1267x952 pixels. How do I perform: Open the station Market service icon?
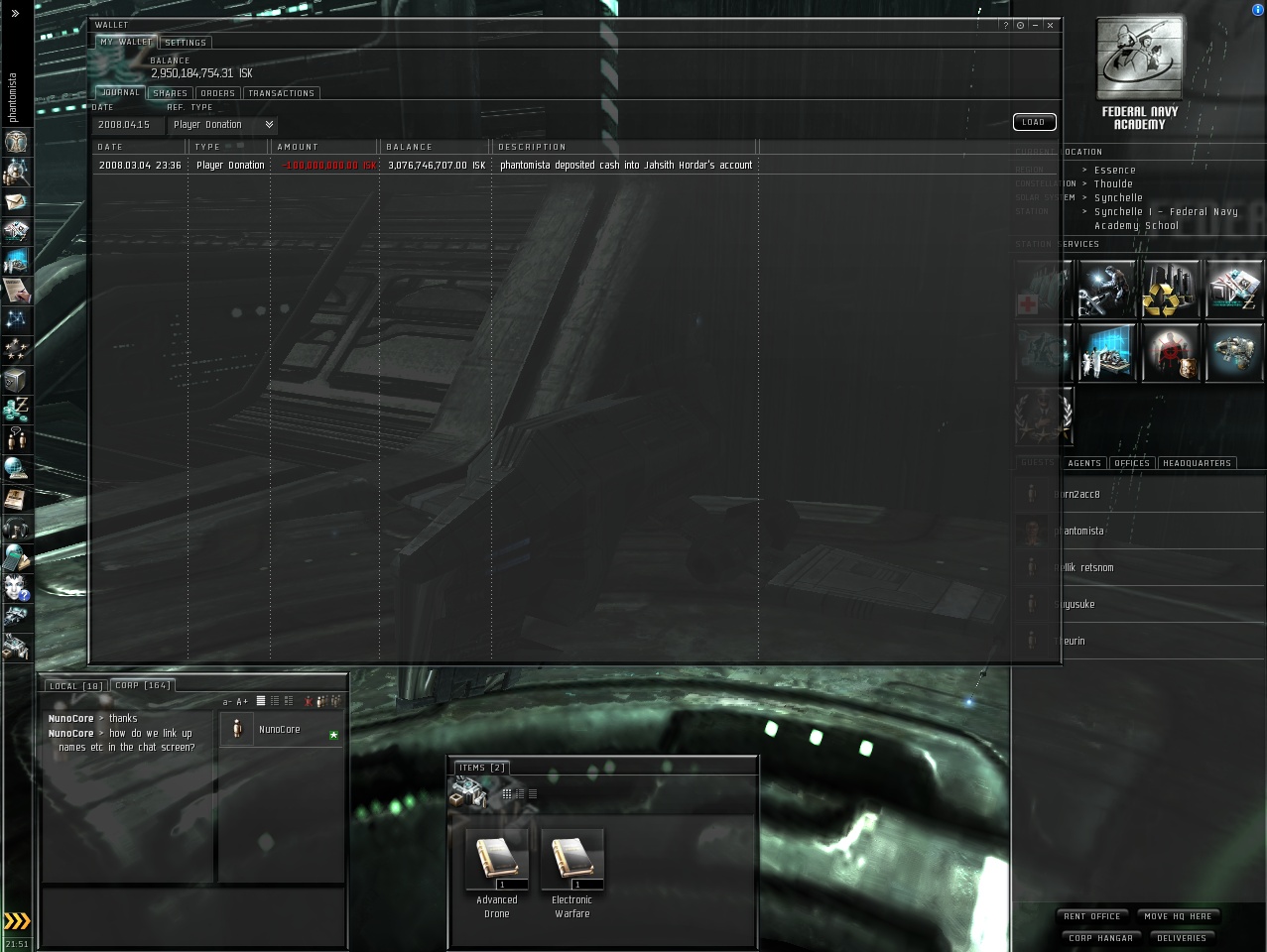(x=1234, y=289)
